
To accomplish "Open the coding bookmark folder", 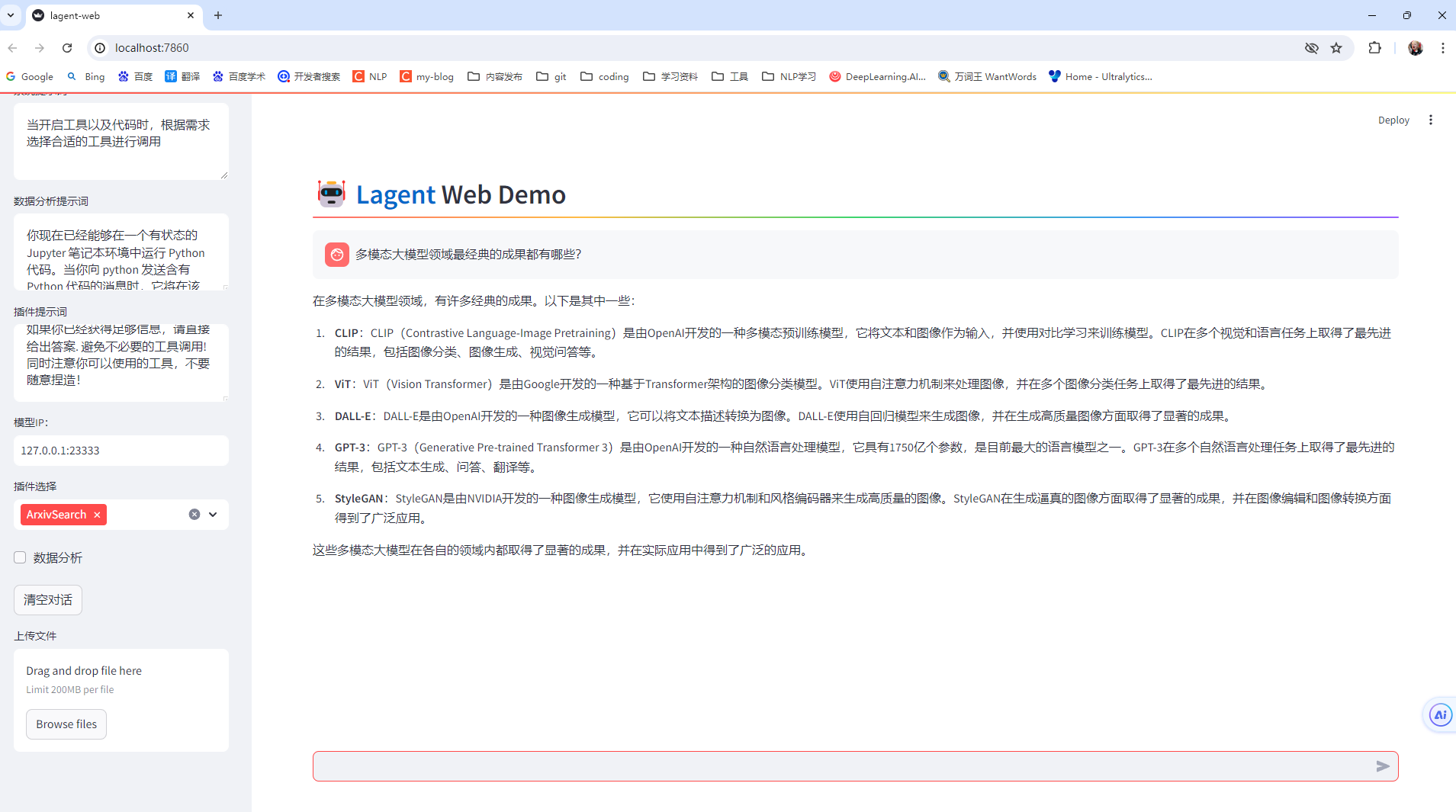I will point(605,77).
